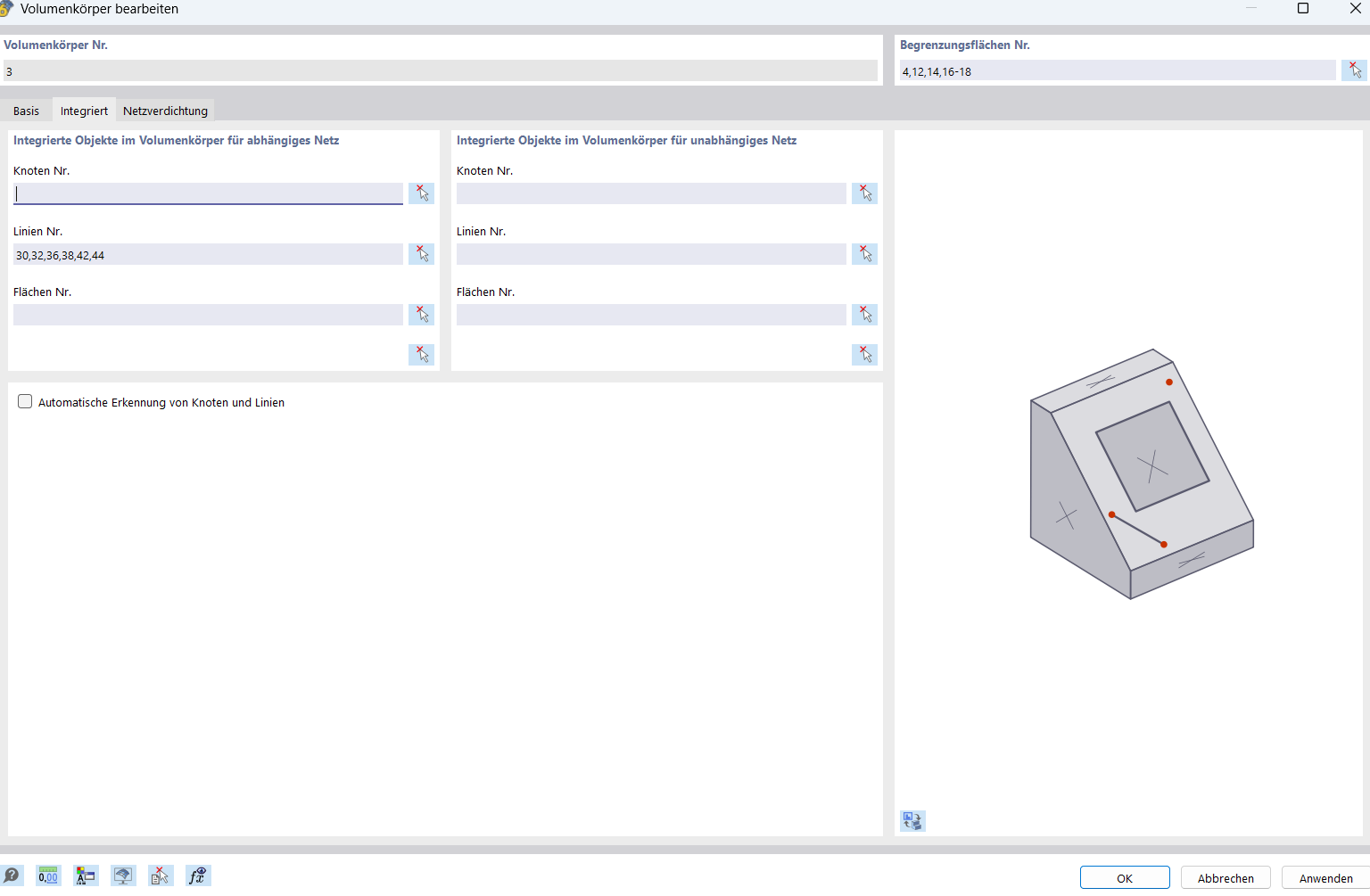Open the units and decimal places icon
The height and width of the screenshot is (896, 1370).
[x=48, y=875]
